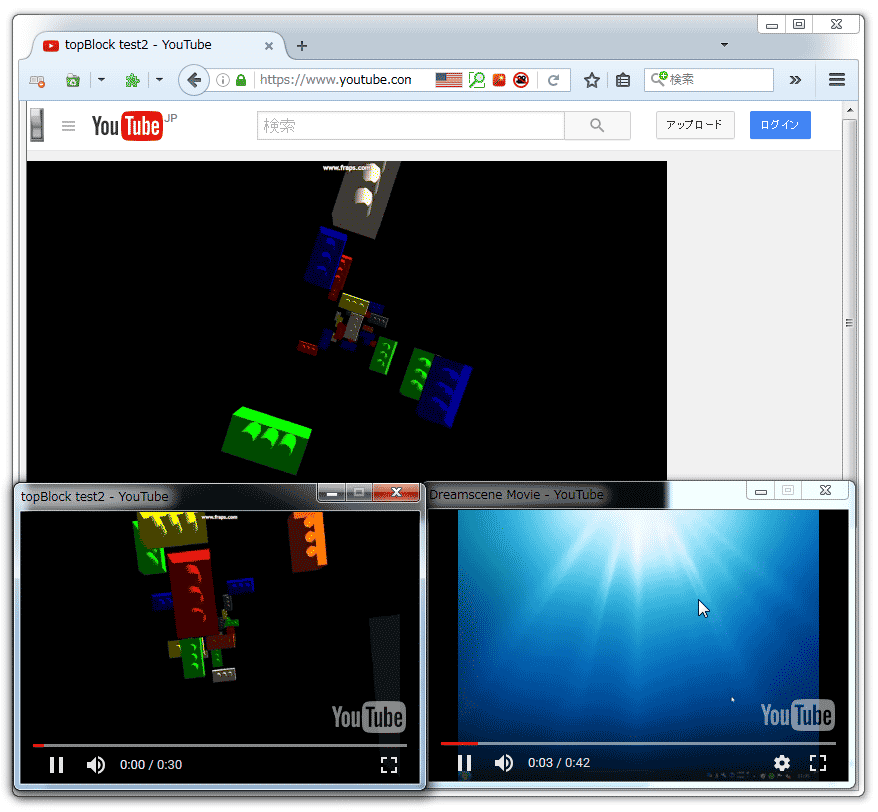Seek on the Dreamscene Movie progress bar

tap(638, 744)
